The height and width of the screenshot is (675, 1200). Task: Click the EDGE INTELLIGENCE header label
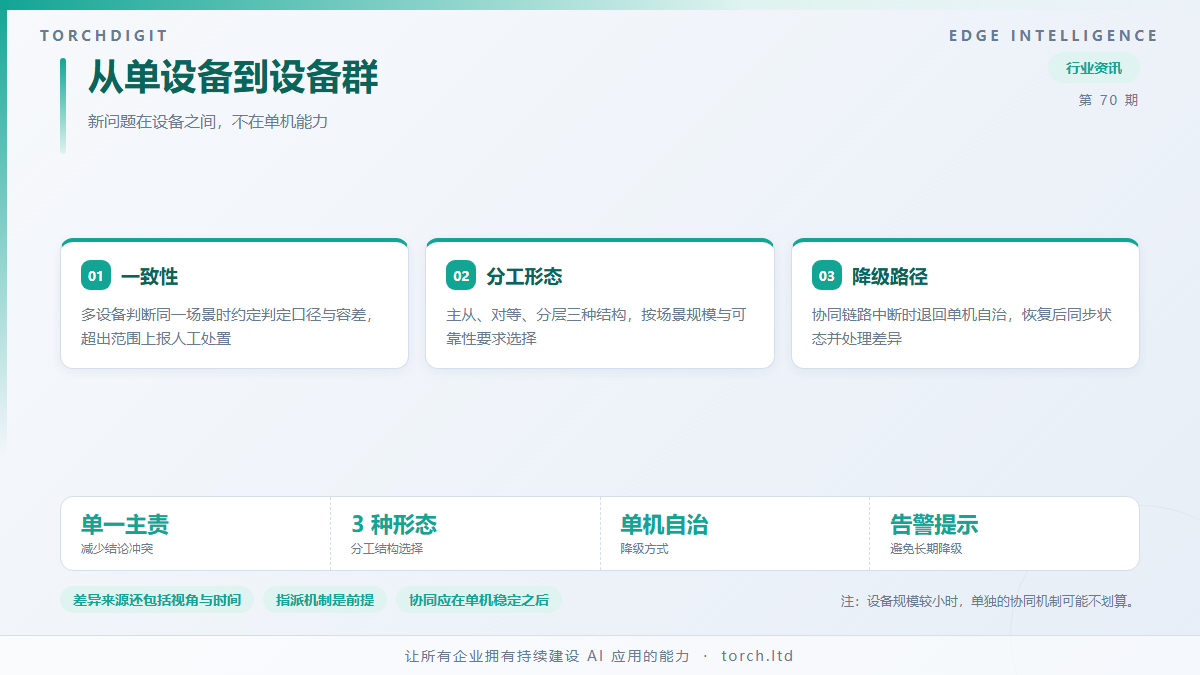[1053, 36]
